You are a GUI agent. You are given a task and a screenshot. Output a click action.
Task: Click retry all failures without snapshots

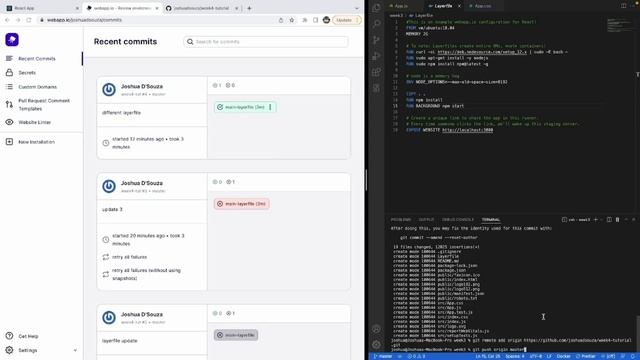coord(146,274)
